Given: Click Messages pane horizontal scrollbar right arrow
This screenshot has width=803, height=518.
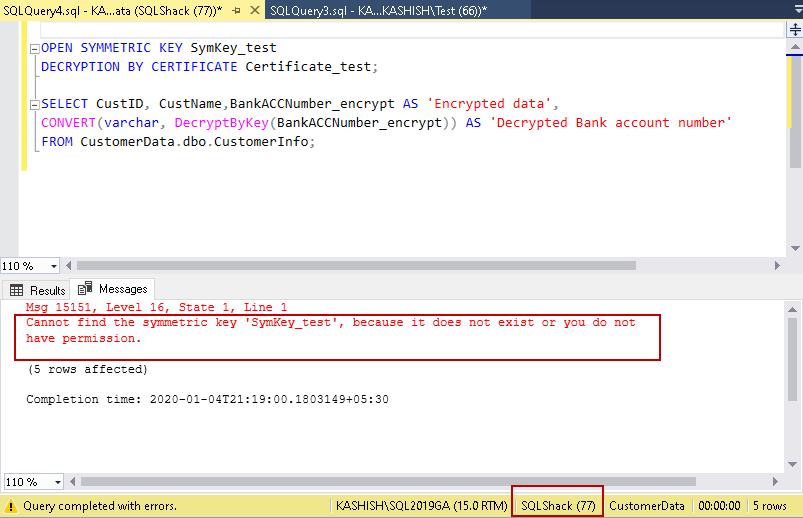Looking at the screenshot, I should pyautogui.click(x=775, y=482).
